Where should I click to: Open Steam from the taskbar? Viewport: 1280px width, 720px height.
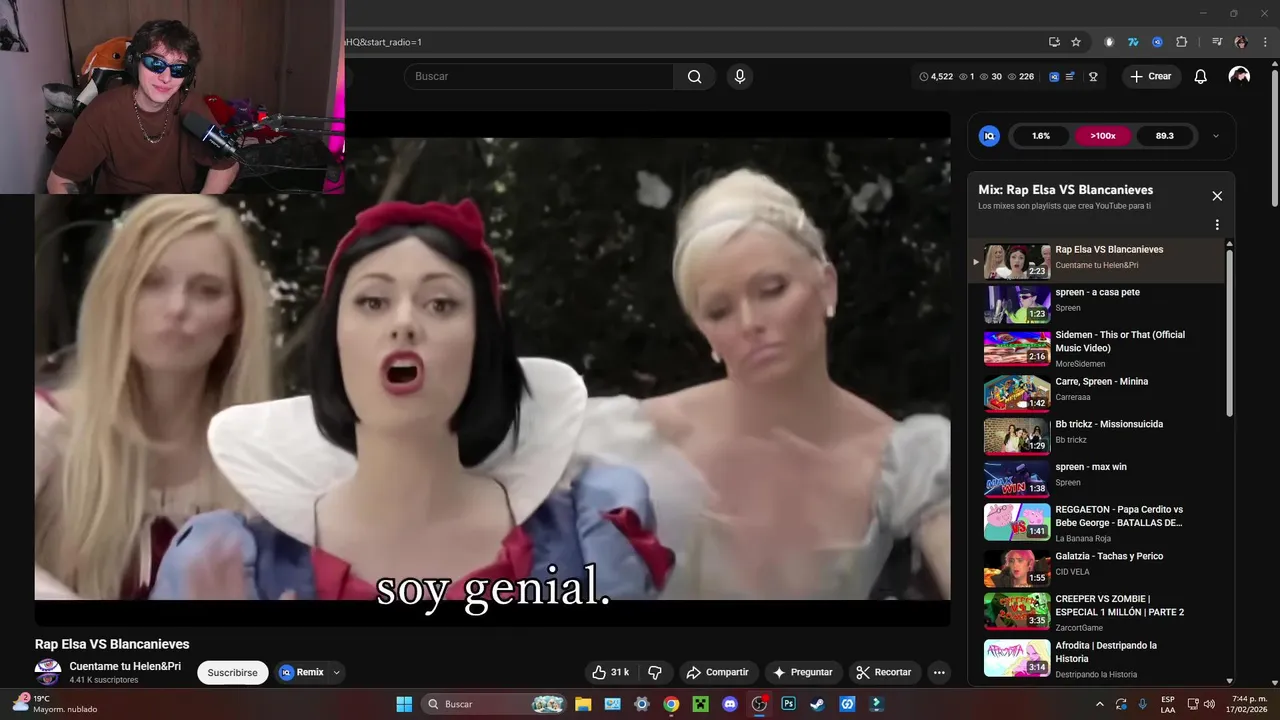coord(817,704)
